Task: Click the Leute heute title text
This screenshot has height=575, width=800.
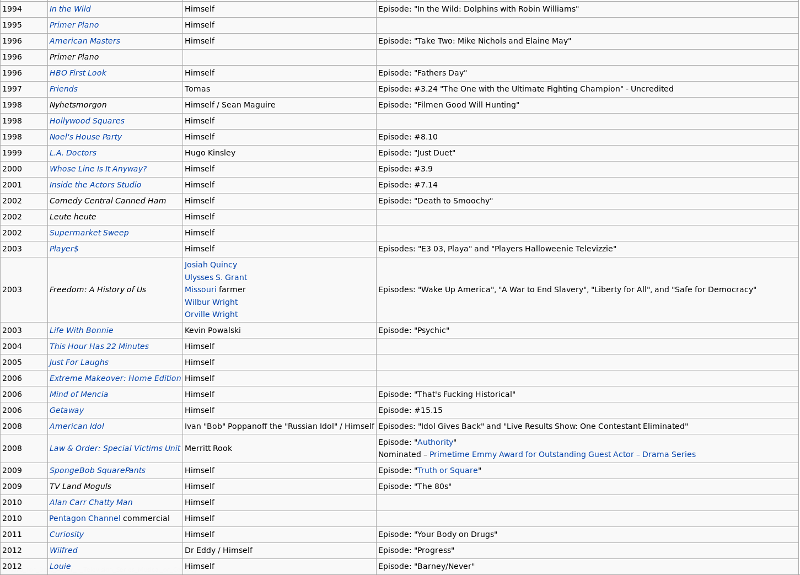Action: [73, 216]
